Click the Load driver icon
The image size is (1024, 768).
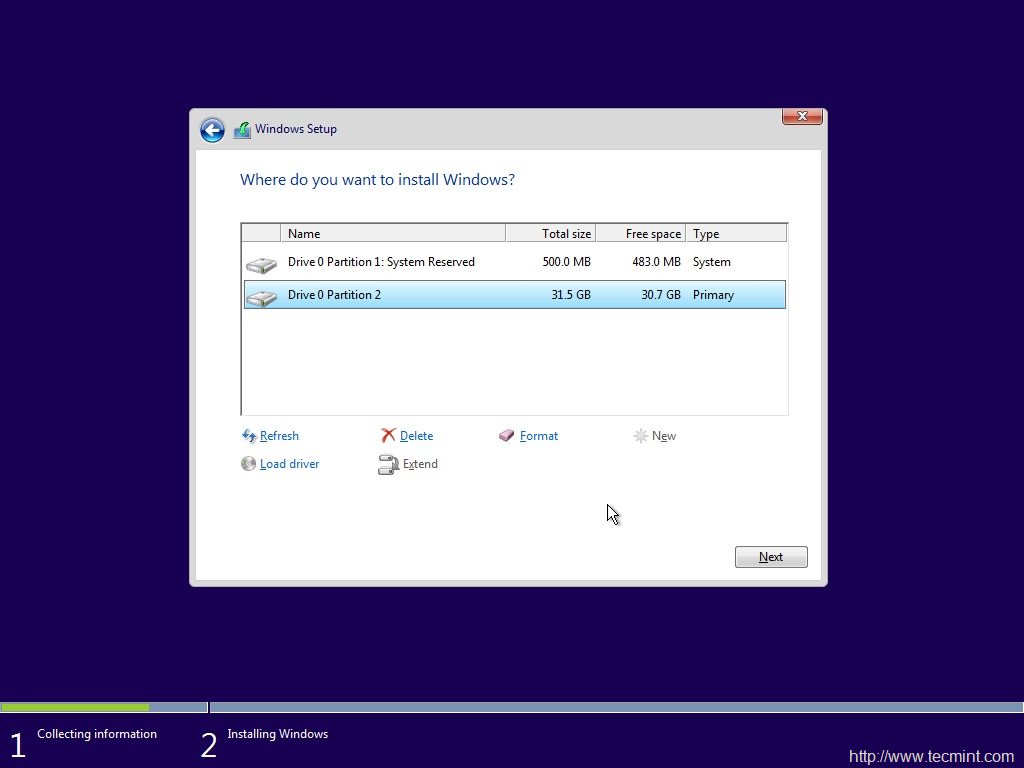pyautogui.click(x=248, y=464)
